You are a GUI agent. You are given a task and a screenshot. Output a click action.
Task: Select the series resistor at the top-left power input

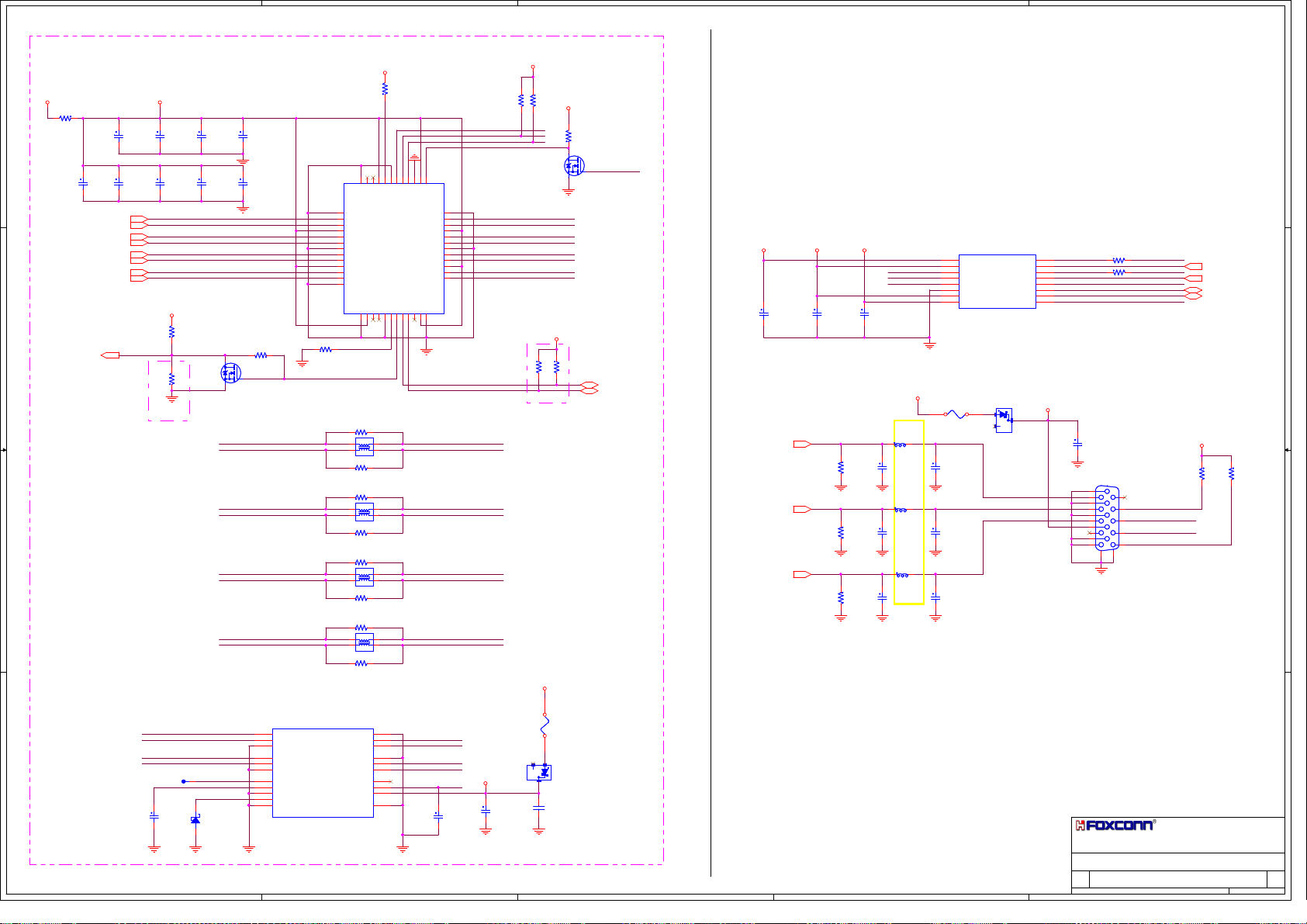point(66,119)
